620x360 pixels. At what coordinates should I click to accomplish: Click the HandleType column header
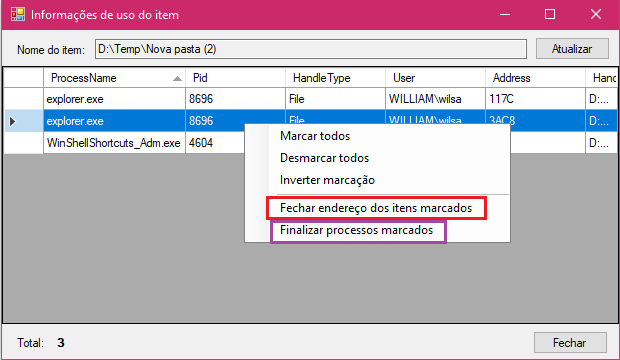tap(335, 78)
